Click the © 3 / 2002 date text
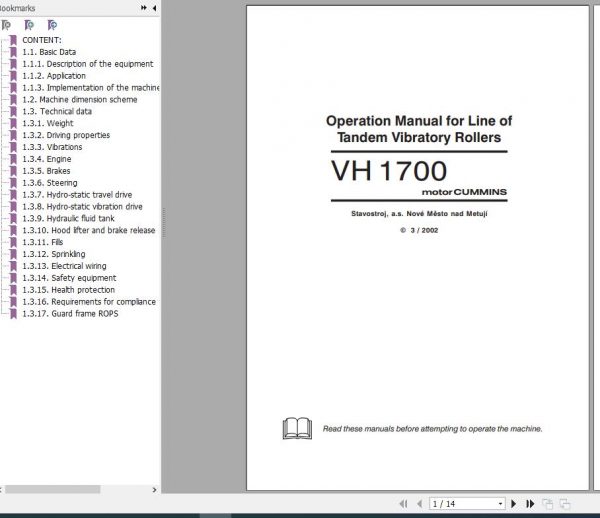The width and height of the screenshot is (600, 518). click(x=419, y=230)
